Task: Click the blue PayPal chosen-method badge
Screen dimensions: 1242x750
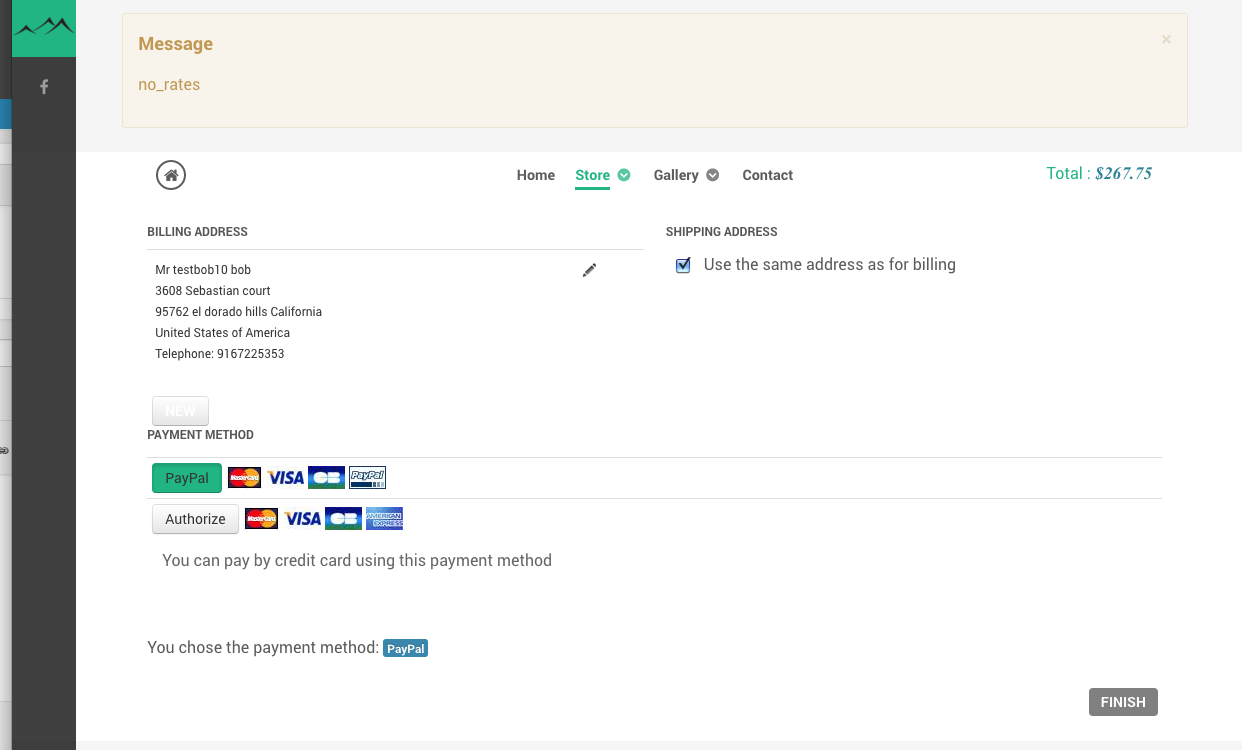Action: coord(405,649)
